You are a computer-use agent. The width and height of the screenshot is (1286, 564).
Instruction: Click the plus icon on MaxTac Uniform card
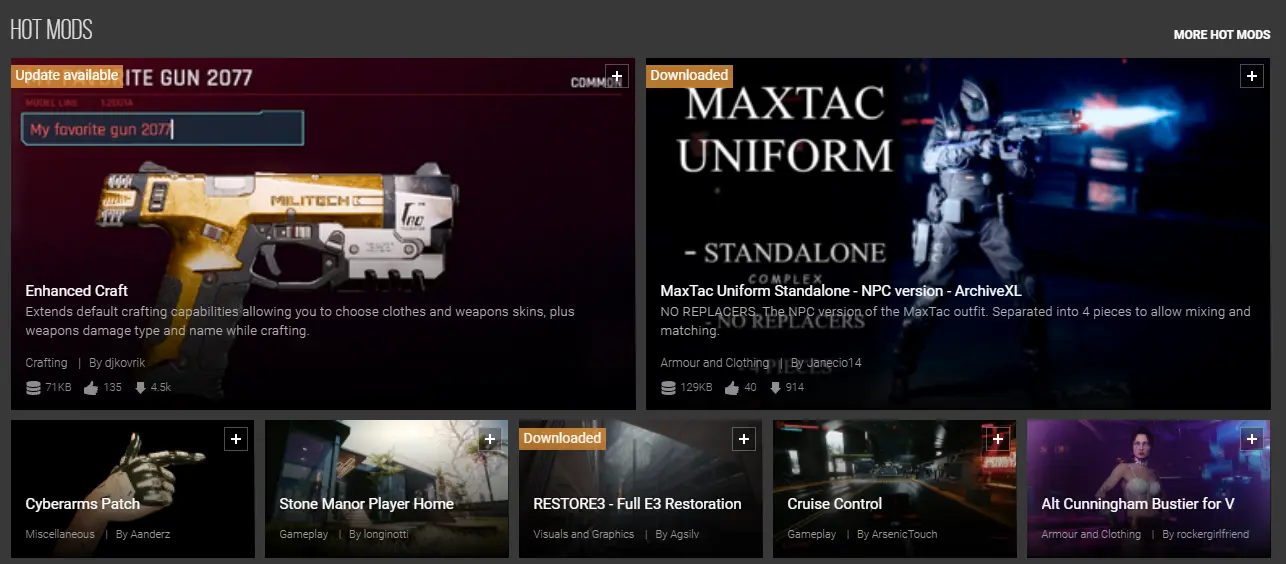click(x=1251, y=76)
